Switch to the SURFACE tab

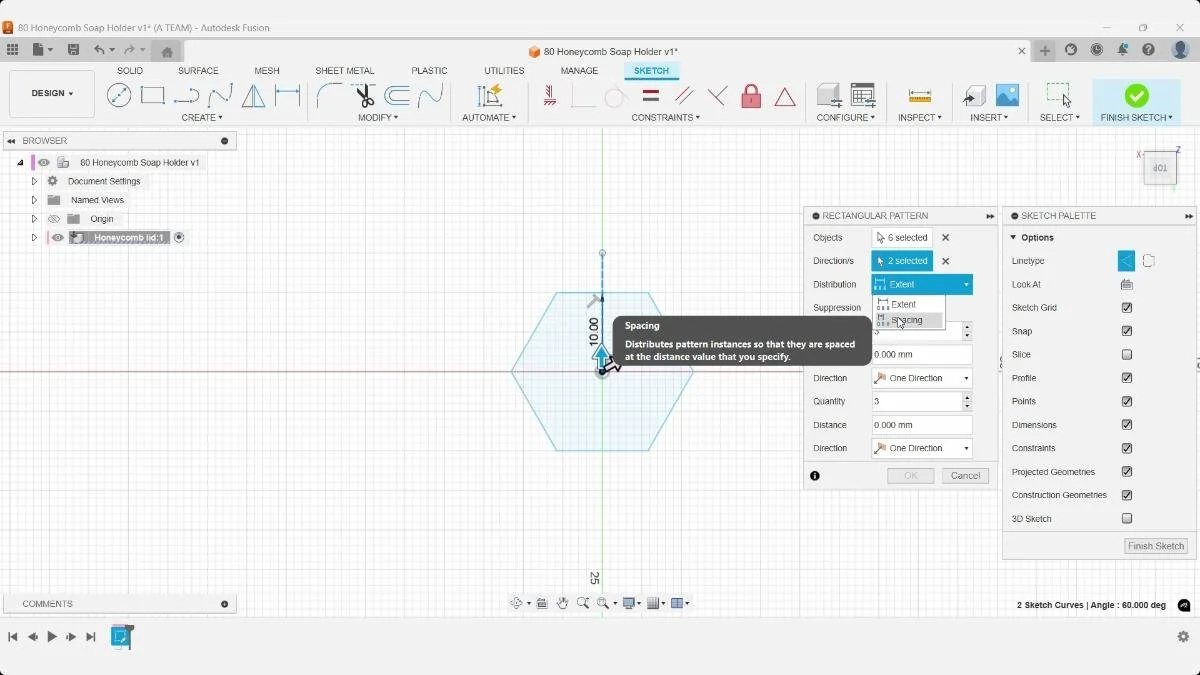198,71
